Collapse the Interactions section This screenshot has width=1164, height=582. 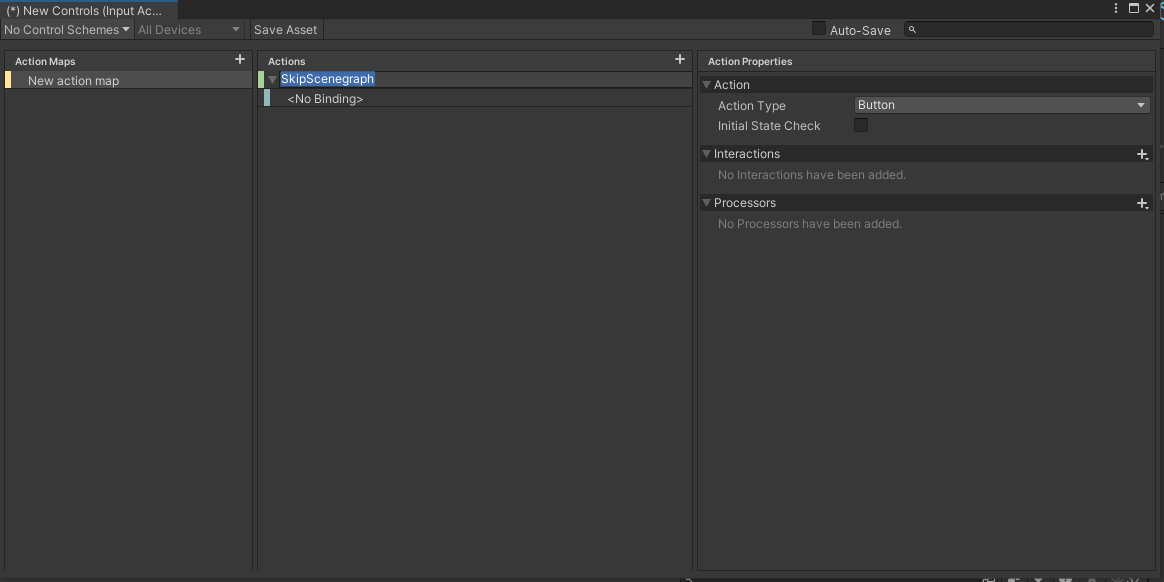click(x=707, y=154)
